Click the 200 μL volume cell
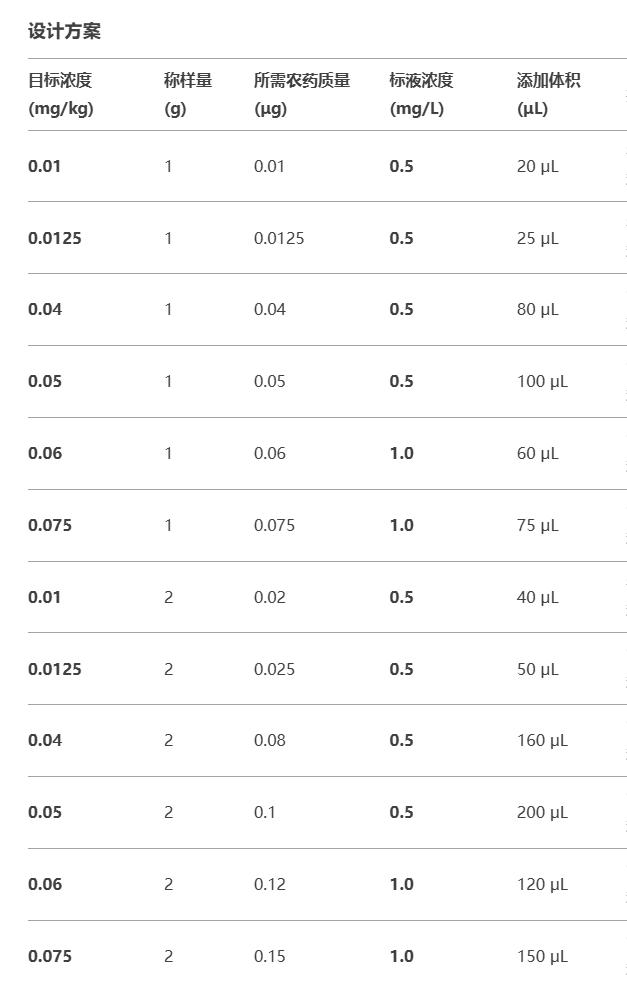This screenshot has width=627, height=989. pyautogui.click(x=542, y=812)
